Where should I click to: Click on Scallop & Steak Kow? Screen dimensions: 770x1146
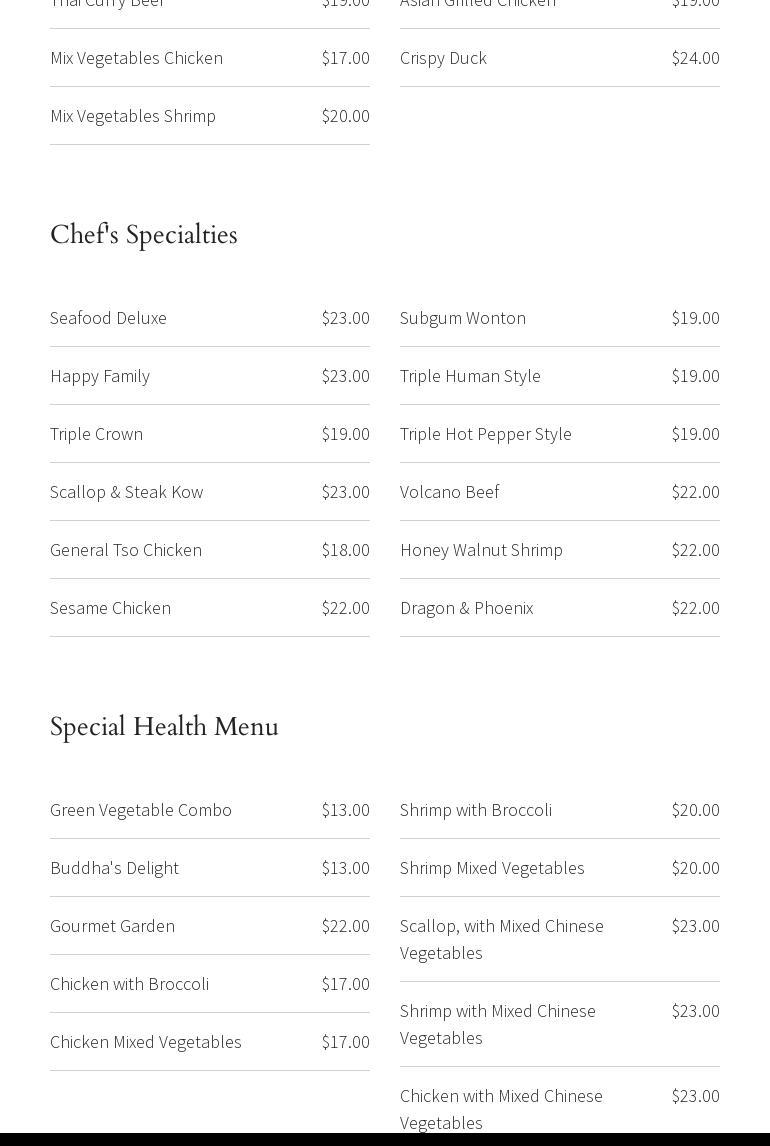tap(126, 492)
